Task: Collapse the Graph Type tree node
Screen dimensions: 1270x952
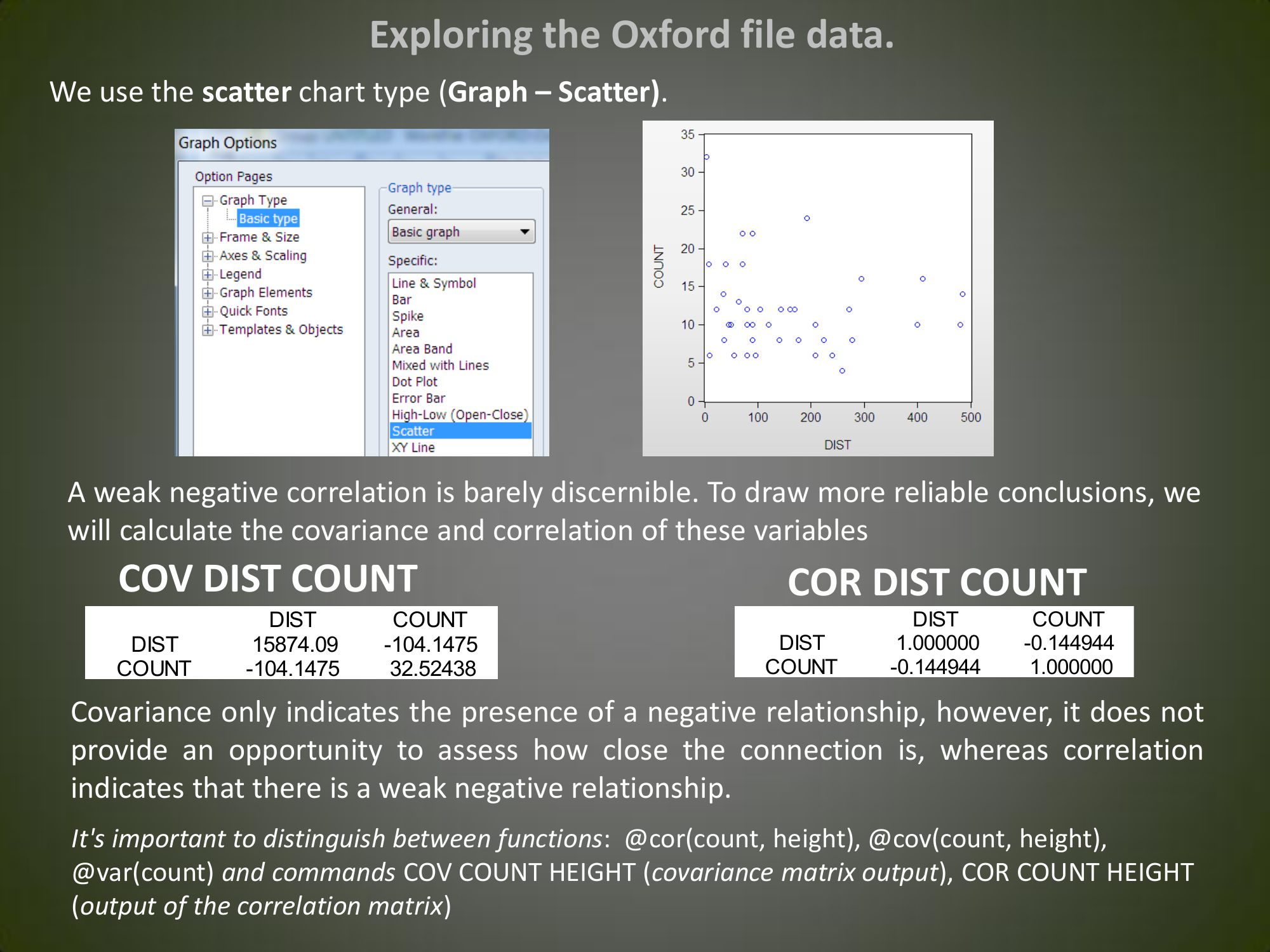Action: tap(207, 201)
